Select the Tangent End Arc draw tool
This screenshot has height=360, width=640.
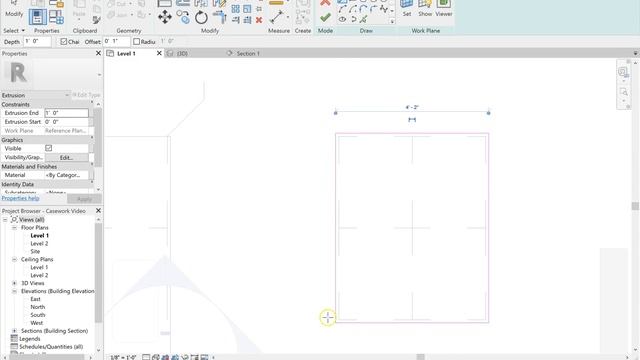coord(363,9)
